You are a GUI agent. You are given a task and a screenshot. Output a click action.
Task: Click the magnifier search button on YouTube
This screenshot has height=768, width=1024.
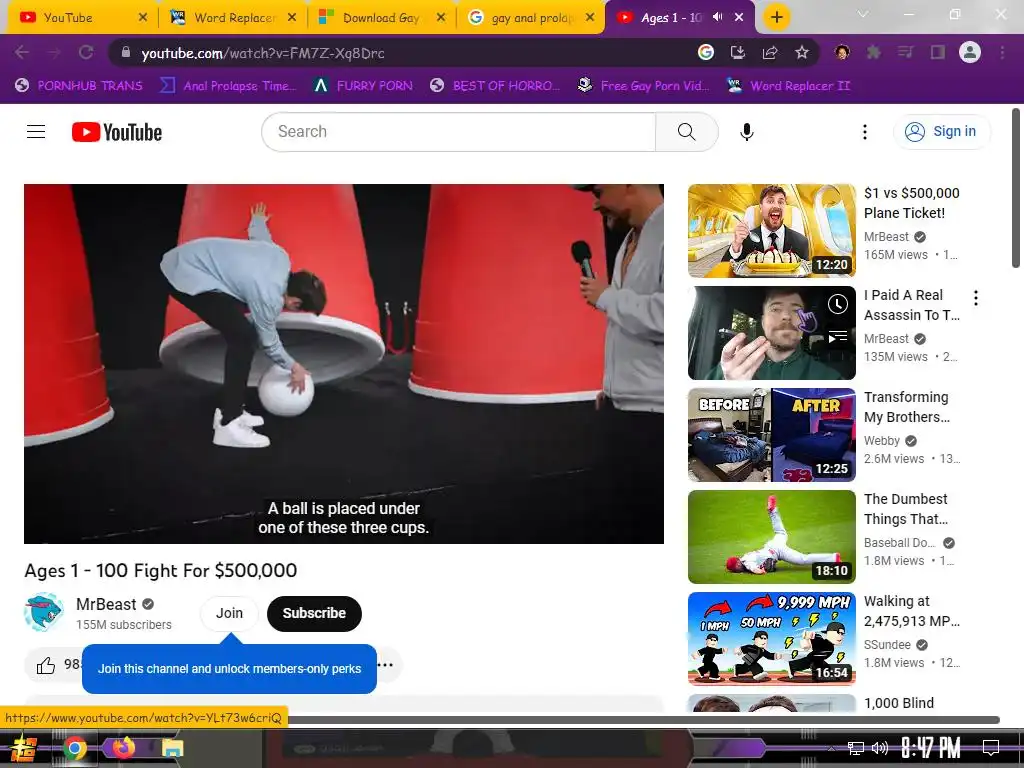[686, 132]
